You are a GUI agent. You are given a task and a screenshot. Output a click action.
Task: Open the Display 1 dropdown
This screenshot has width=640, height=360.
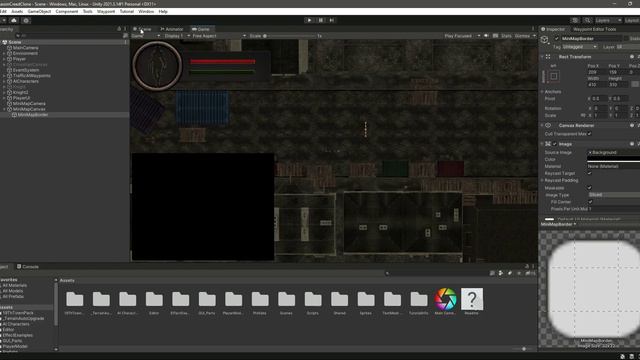[x=177, y=36]
